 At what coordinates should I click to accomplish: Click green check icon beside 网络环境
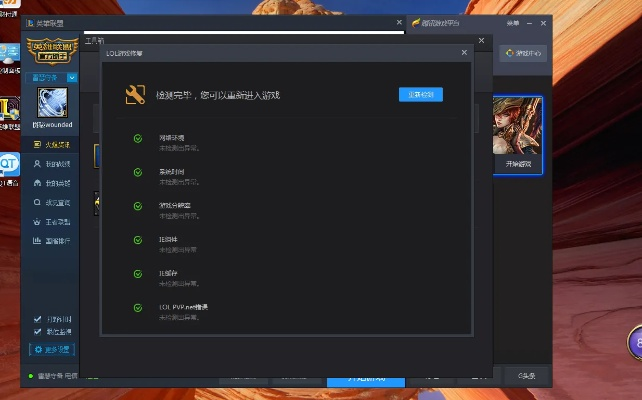(x=138, y=138)
